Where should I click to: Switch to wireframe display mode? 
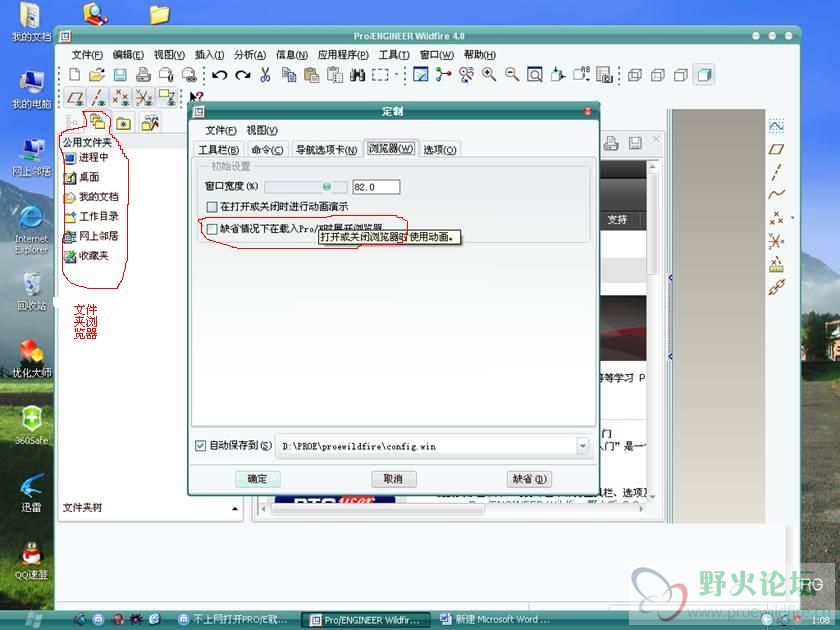635,75
